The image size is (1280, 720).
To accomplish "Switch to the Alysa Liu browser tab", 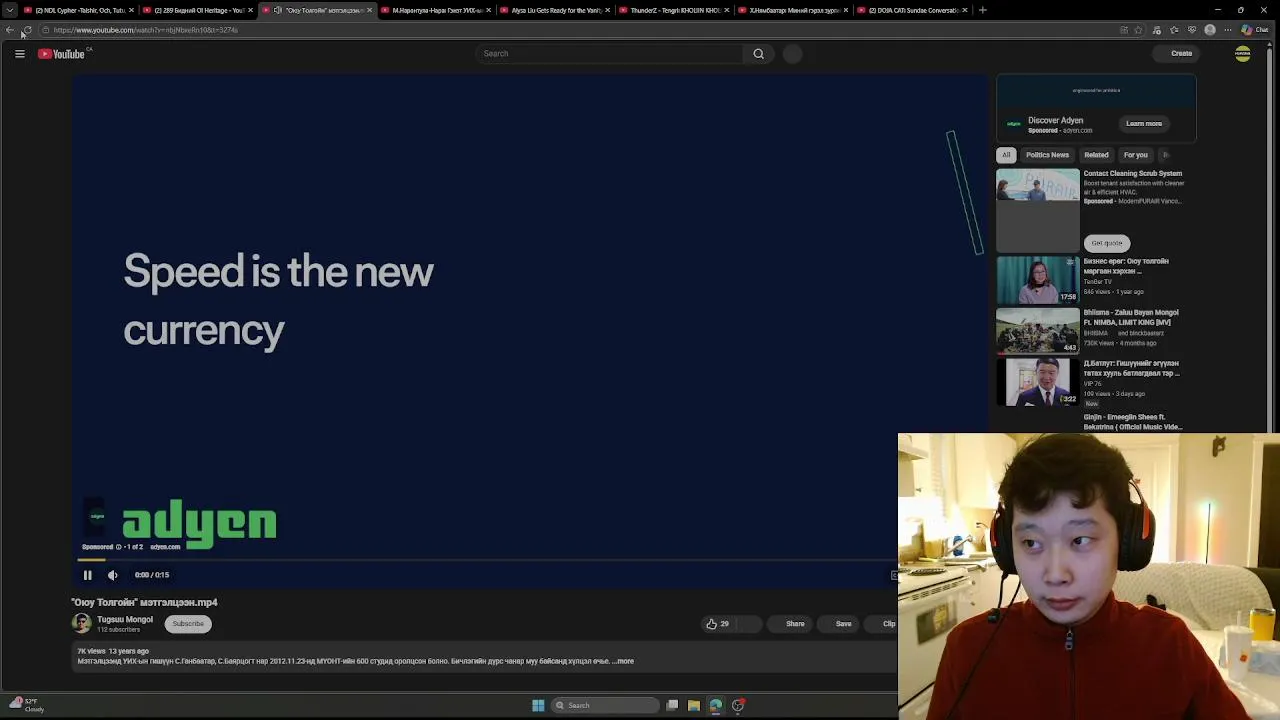I will [556, 10].
